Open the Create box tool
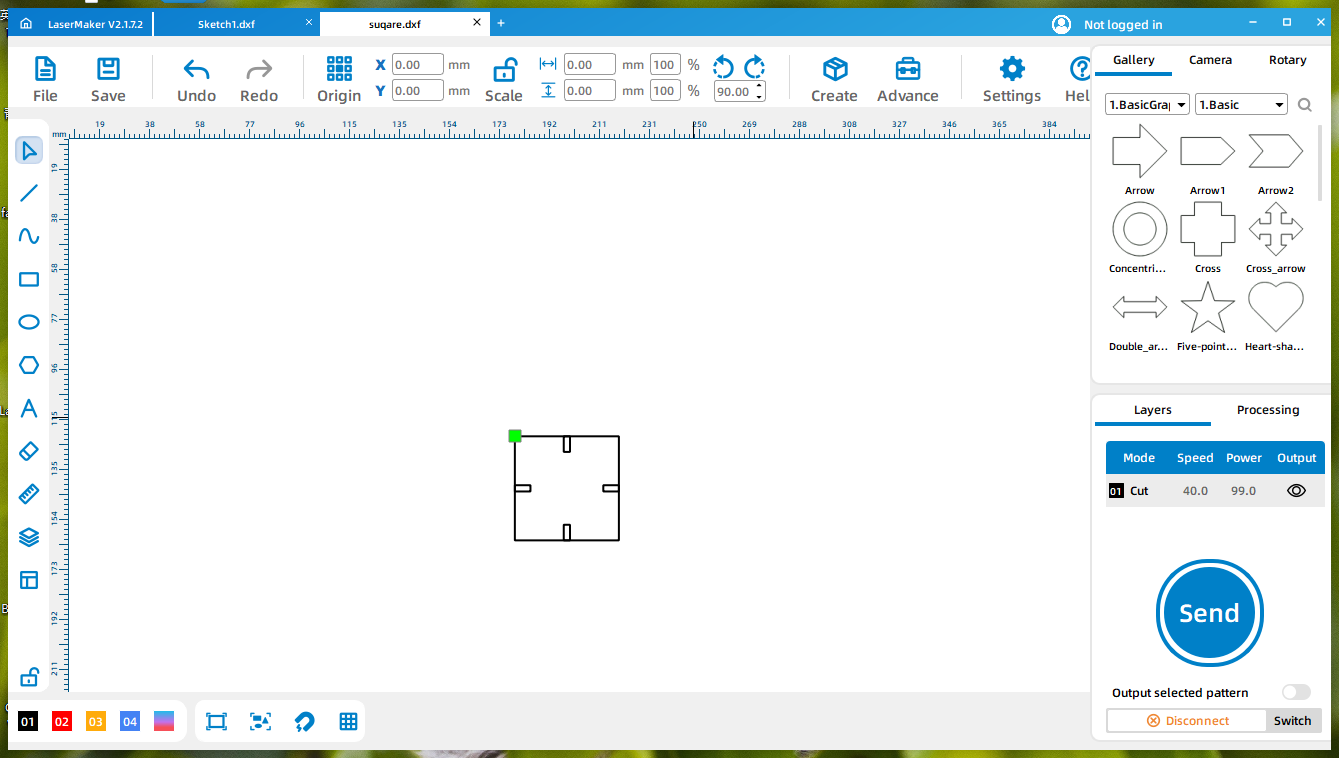This screenshot has width=1339, height=758. click(x=835, y=69)
